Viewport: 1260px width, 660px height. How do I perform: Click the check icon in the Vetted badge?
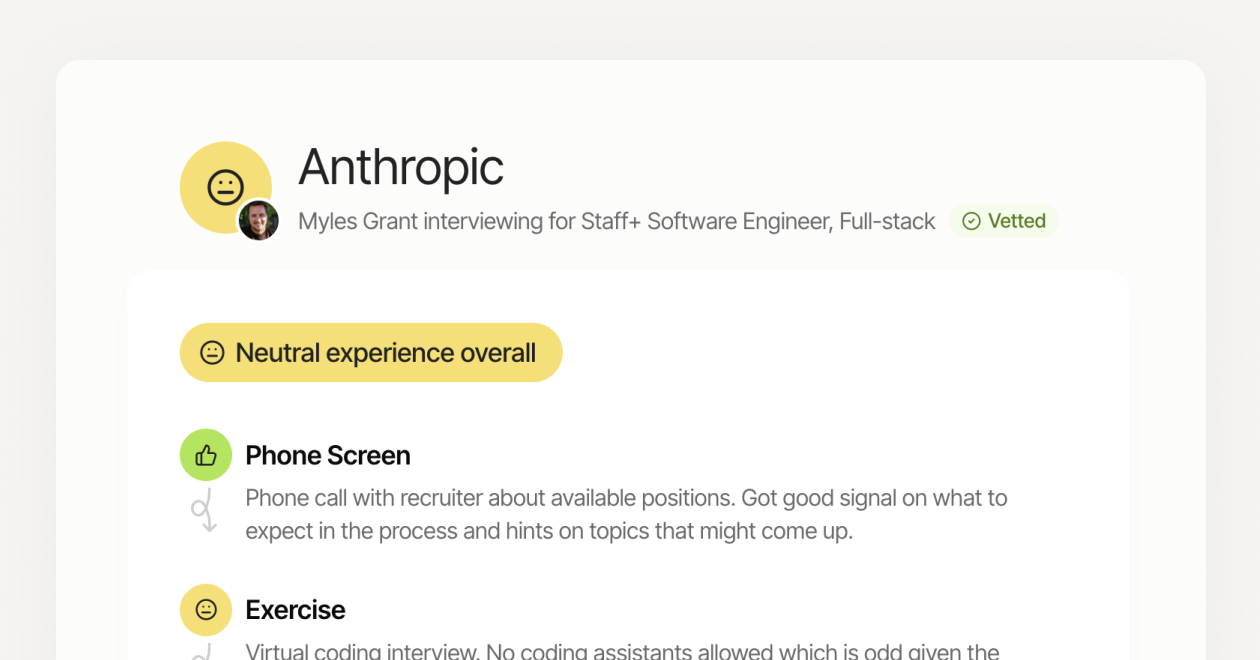click(971, 221)
